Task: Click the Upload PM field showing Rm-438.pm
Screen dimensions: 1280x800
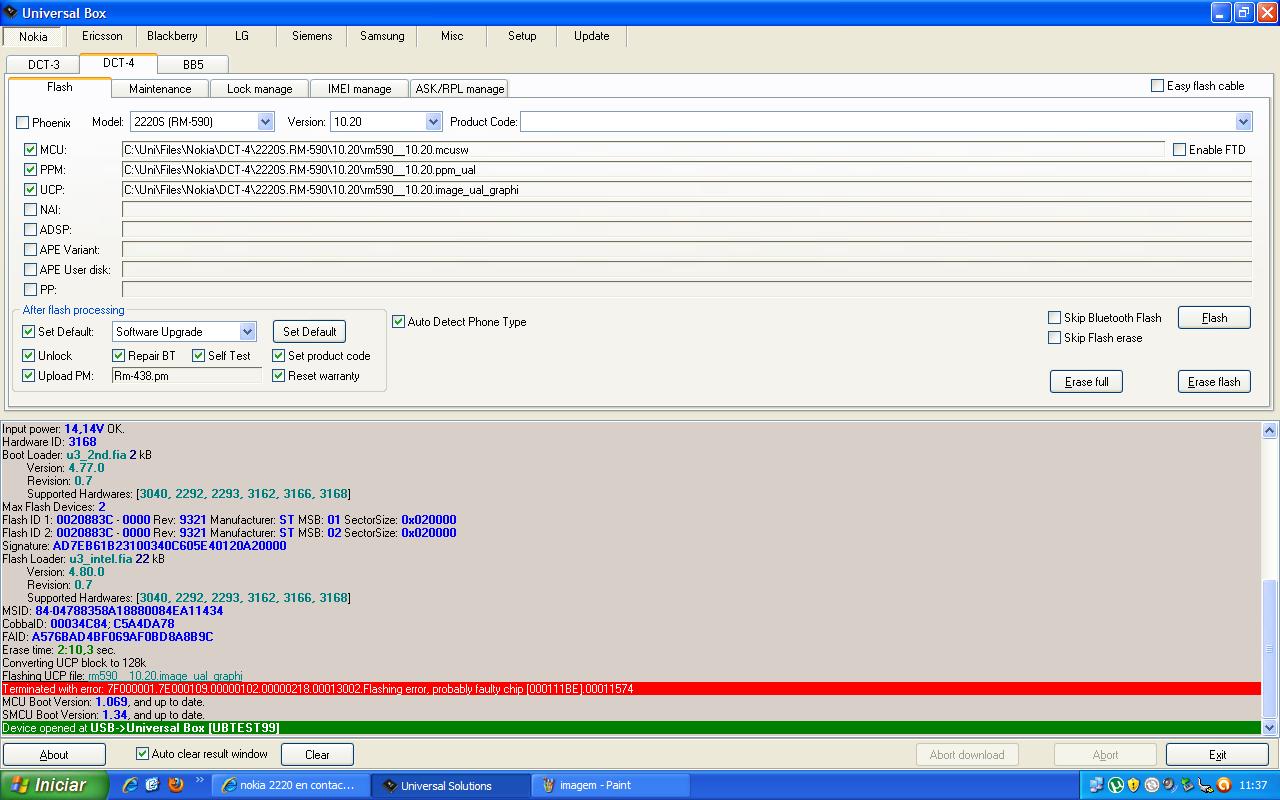Action: click(x=186, y=376)
